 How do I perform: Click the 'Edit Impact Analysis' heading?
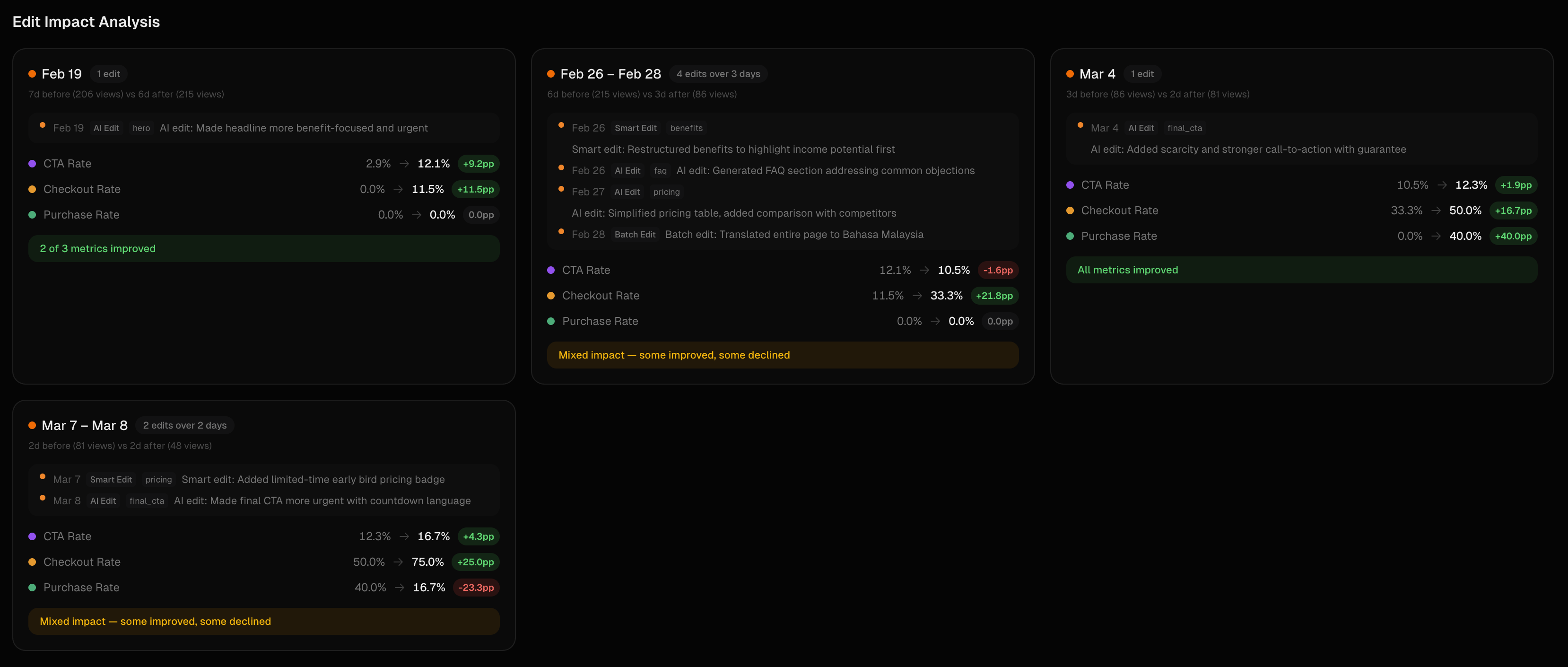click(86, 22)
